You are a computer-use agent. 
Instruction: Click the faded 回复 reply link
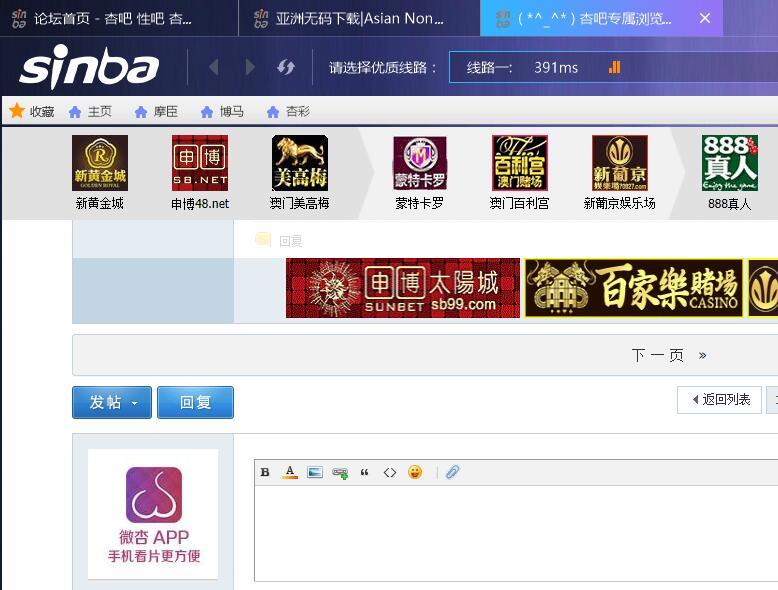tap(279, 241)
